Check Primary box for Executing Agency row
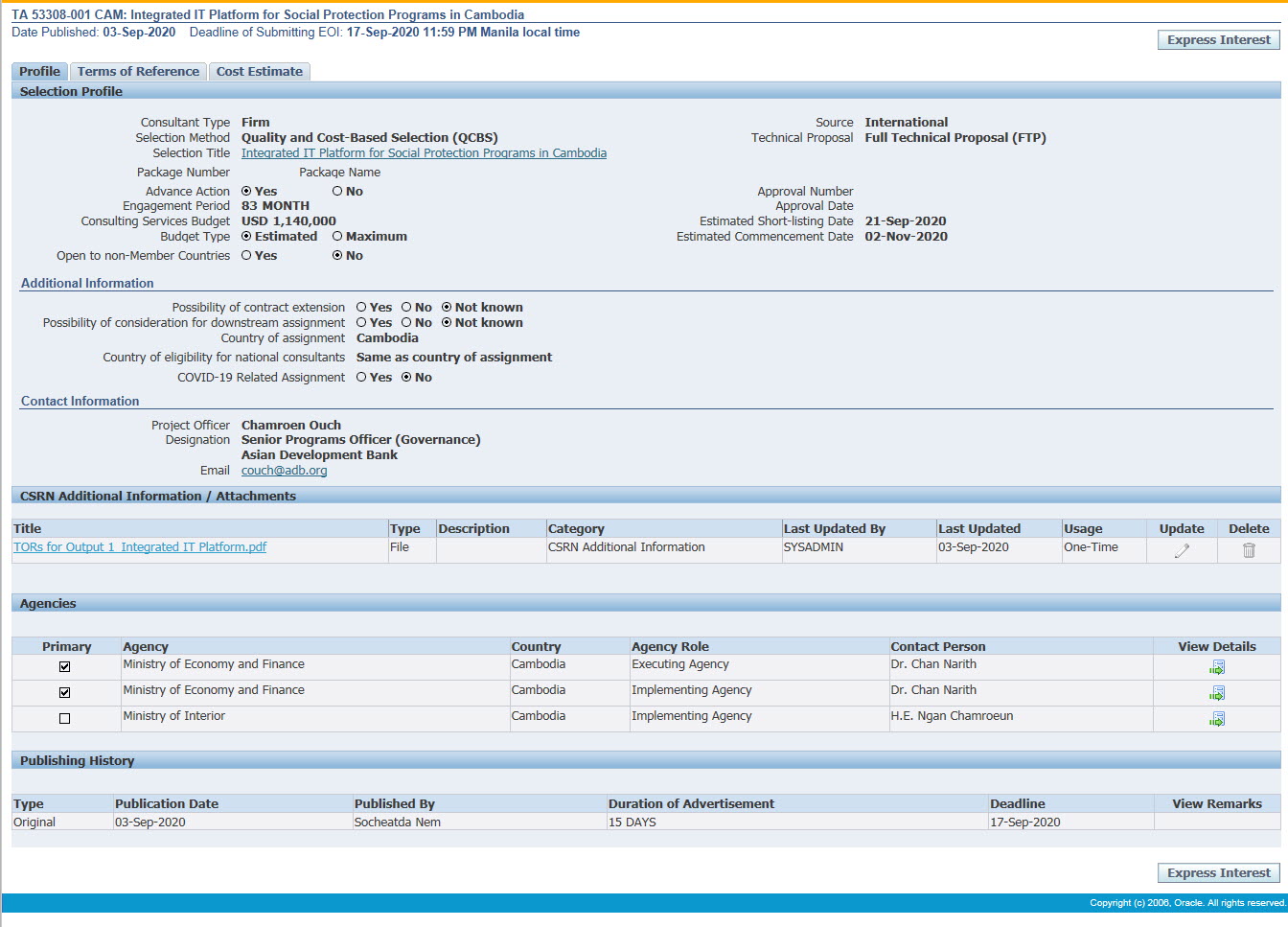This screenshot has height=927, width=1288. tap(65, 666)
